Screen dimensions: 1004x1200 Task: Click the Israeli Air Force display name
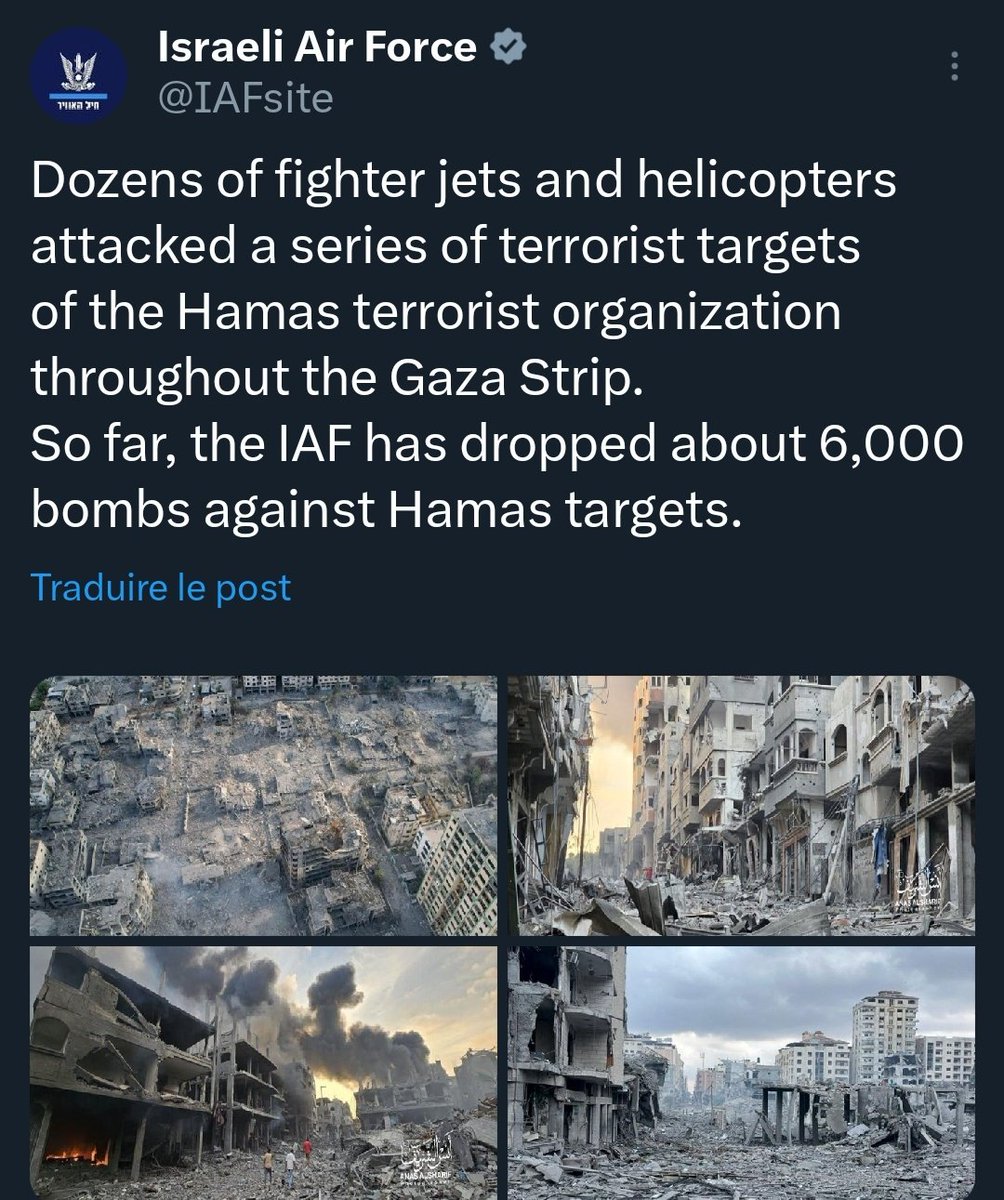pyautogui.click(x=318, y=46)
